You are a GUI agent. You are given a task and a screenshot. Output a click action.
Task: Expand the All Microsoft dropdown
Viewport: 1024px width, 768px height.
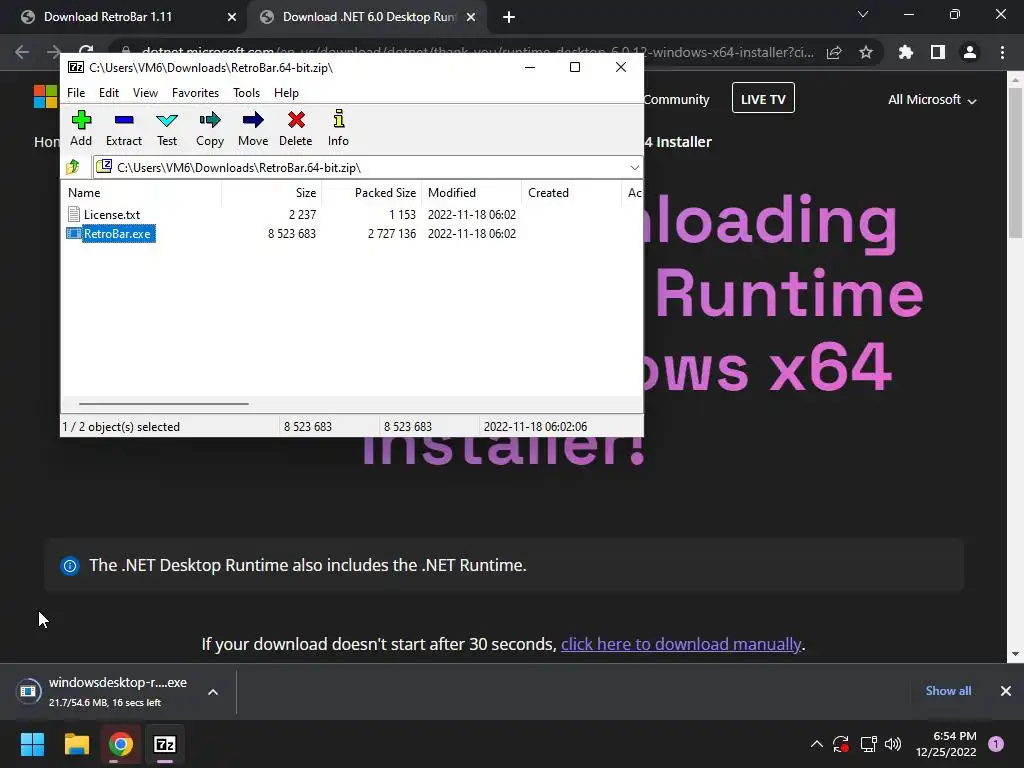click(932, 99)
